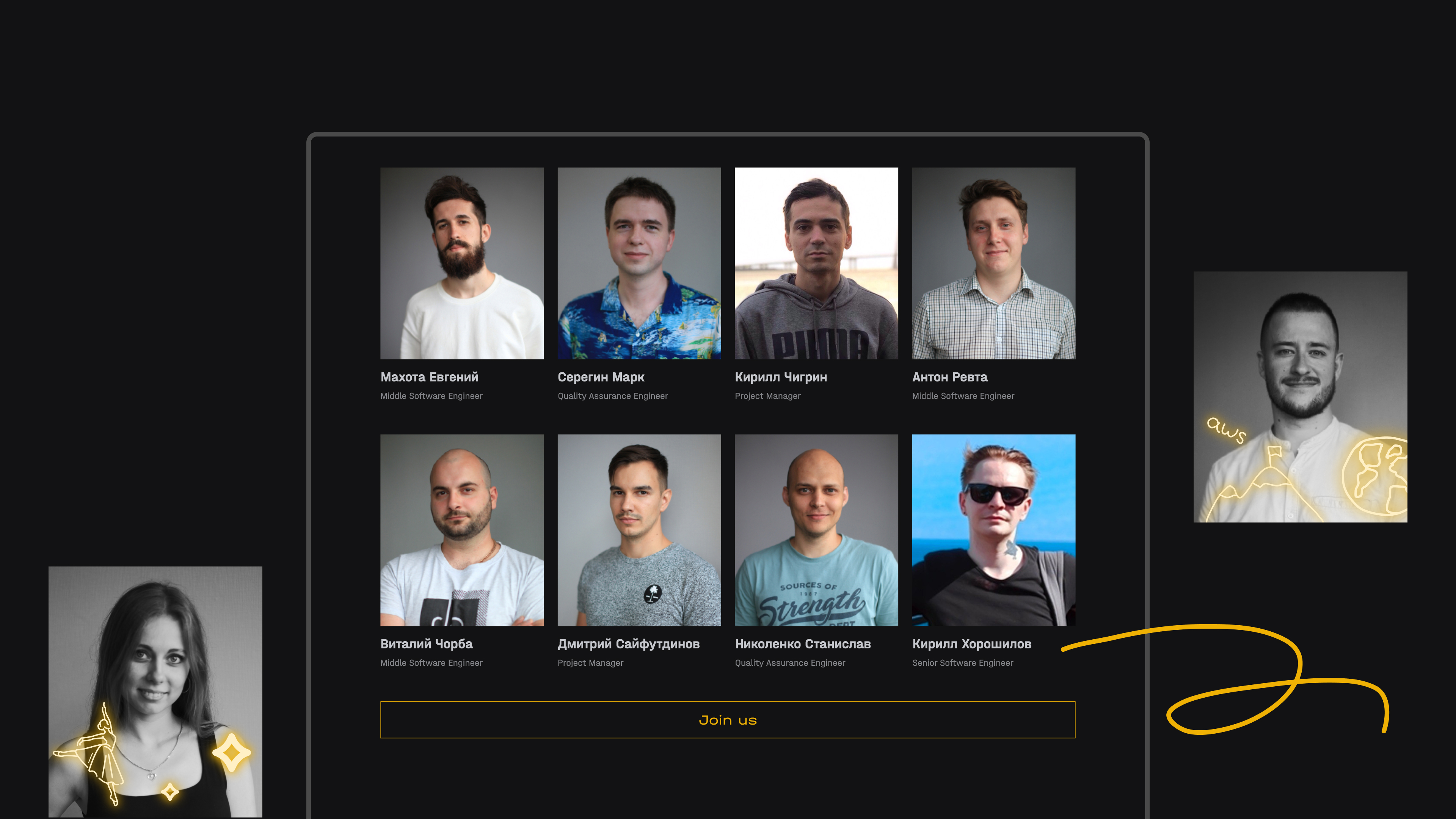Select the Кирилл Чигрин name heading
The image size is (1456, 819).
pyautogui.click(x=781, y=377)
